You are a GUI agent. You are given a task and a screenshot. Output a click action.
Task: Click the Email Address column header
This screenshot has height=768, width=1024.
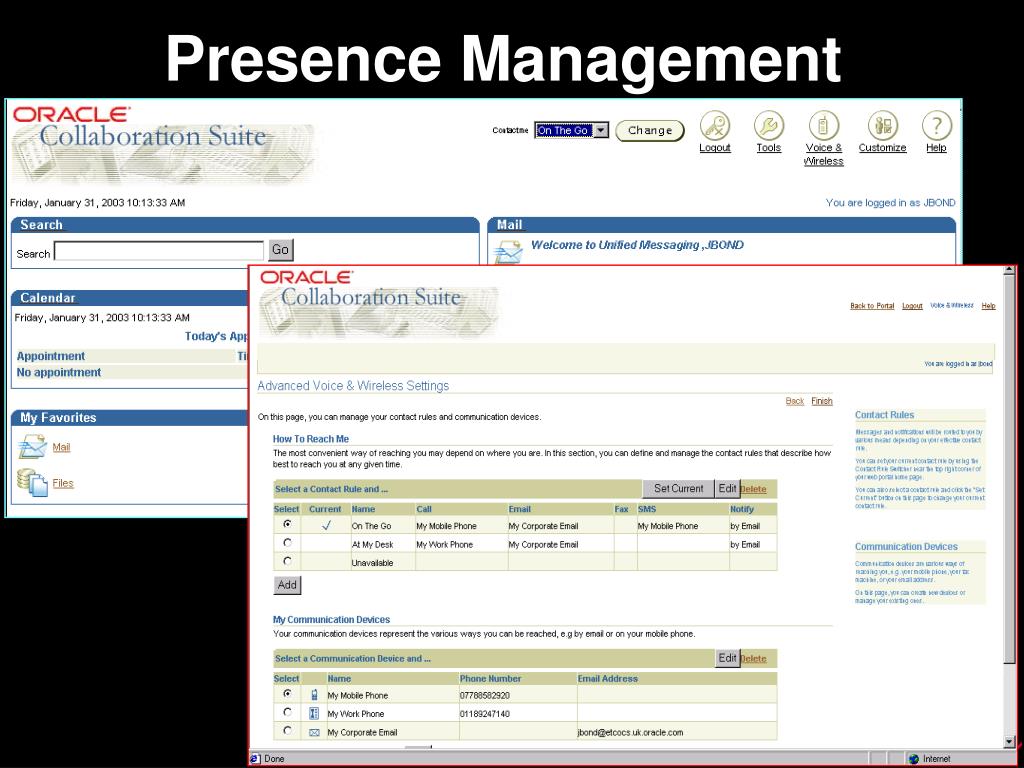click(x=607, y=679)
